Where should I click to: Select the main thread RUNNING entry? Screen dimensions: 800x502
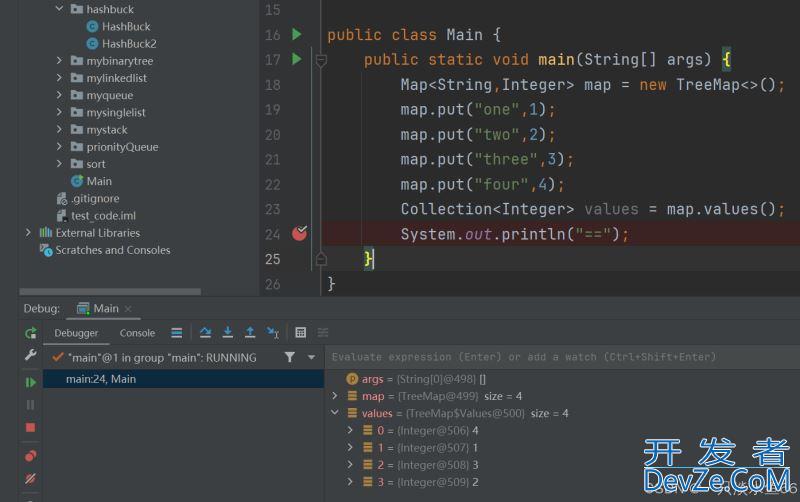162,358
